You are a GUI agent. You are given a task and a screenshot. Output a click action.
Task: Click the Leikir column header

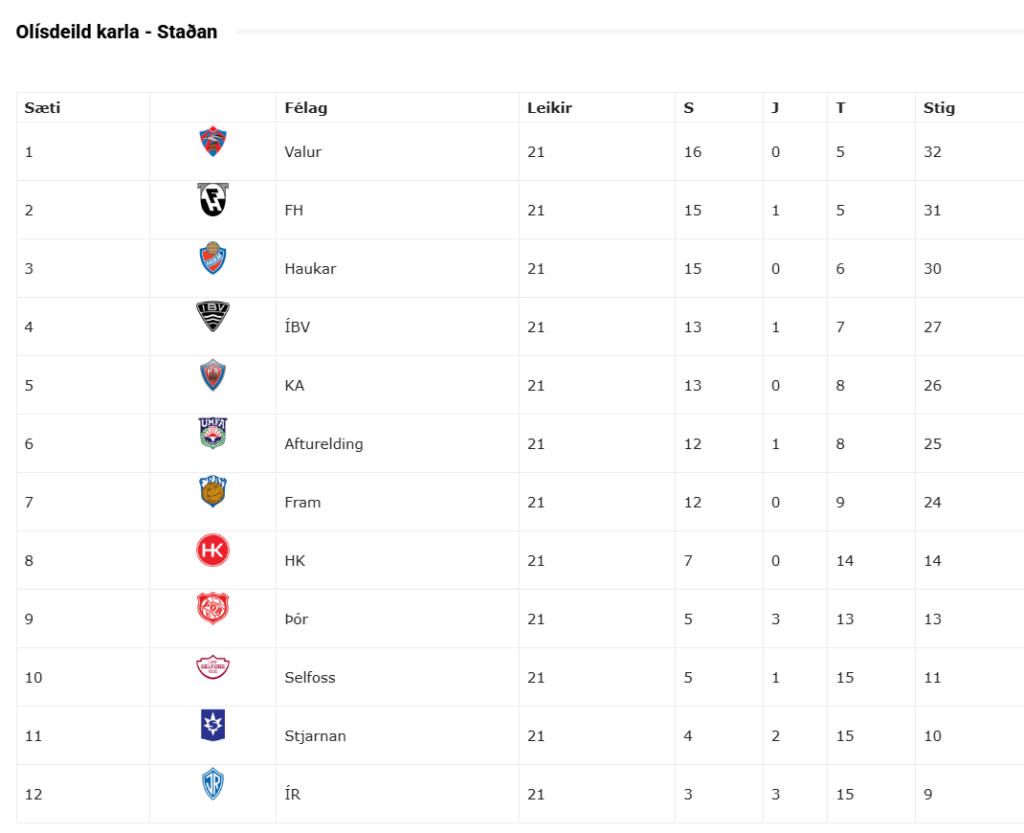tap(549, 108)
